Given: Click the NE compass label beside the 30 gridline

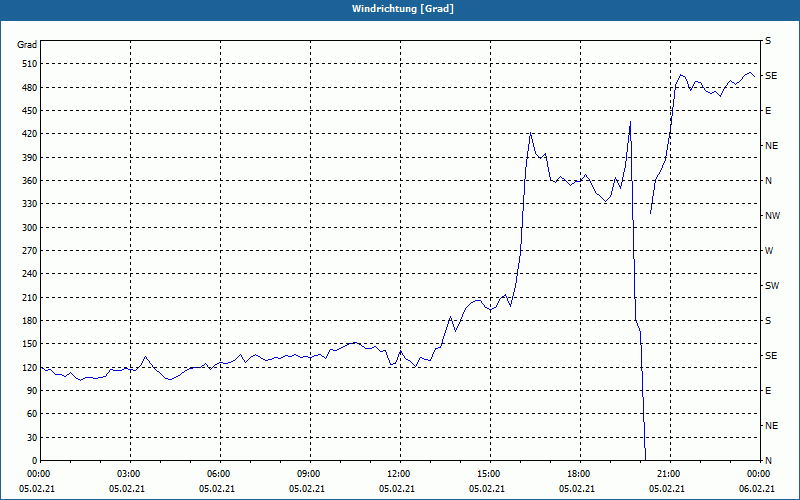Looking at the screenshot, I should (x=771, y=426).
